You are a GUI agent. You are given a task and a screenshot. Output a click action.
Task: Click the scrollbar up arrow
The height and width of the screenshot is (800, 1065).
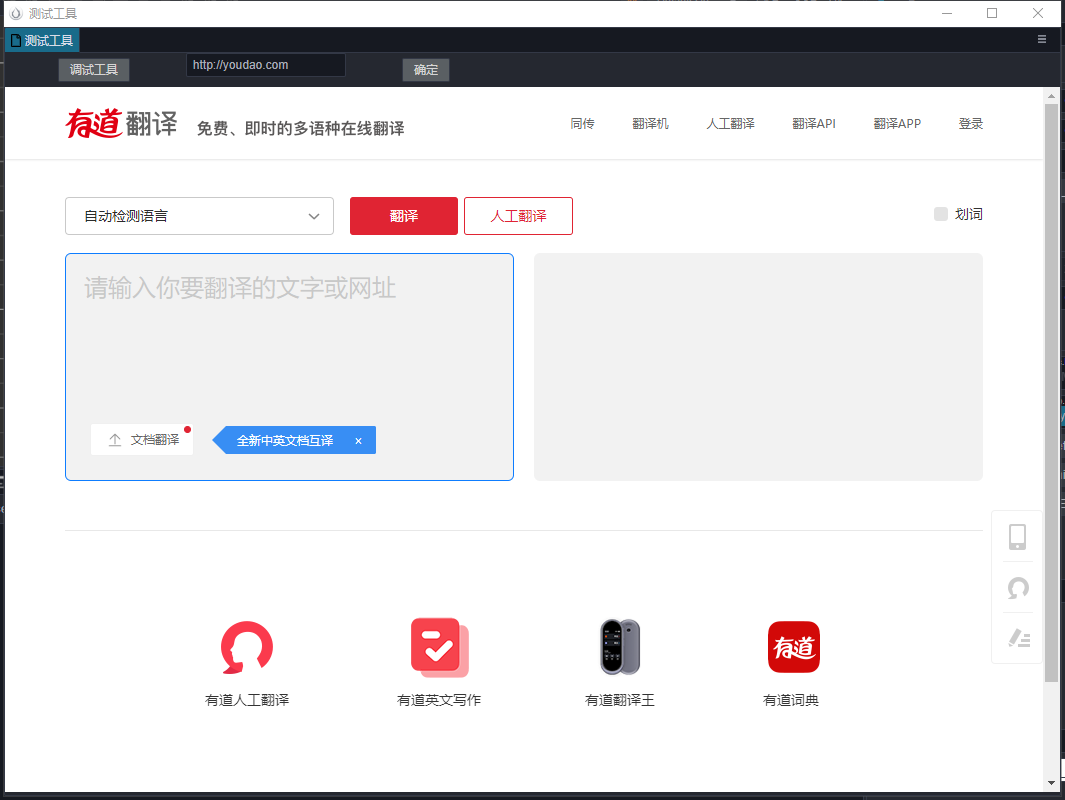click(1051, 96)
